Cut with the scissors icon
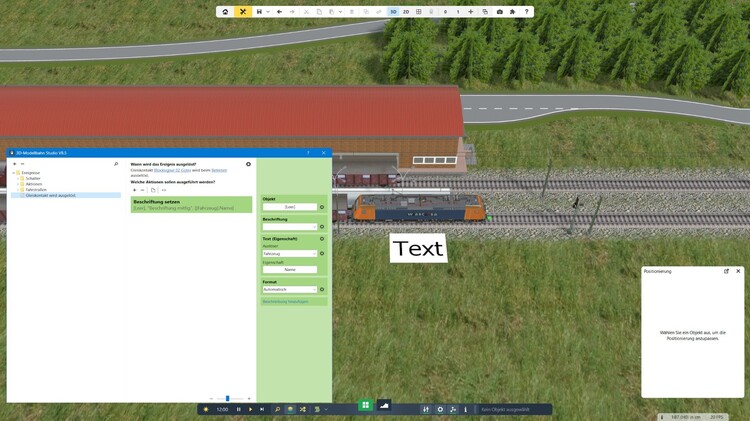750x421 pixels. click(x=306, y=11)
